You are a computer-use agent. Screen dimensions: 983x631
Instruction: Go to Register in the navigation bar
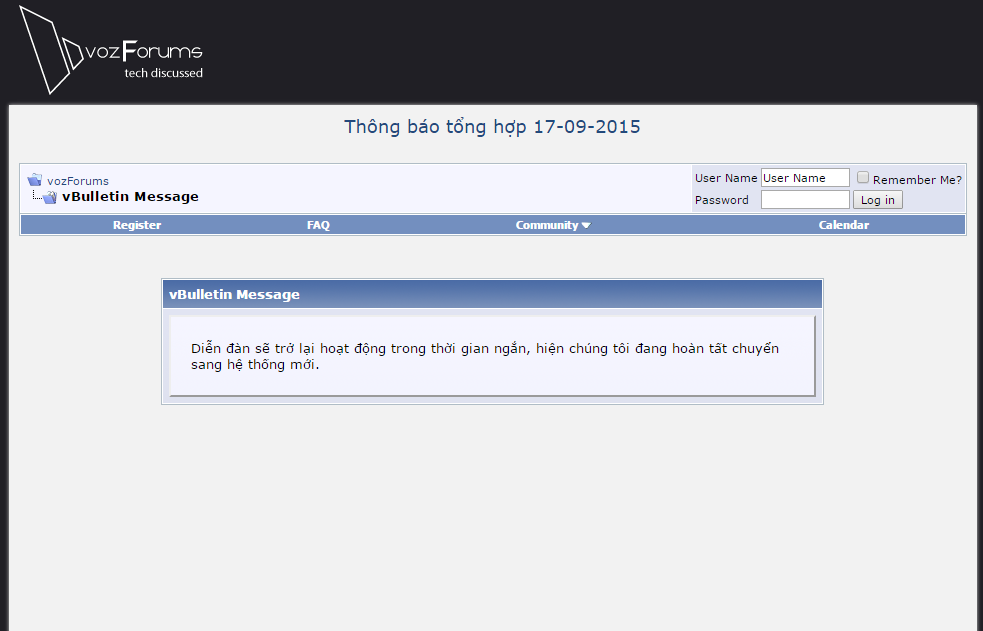[137, 225]
